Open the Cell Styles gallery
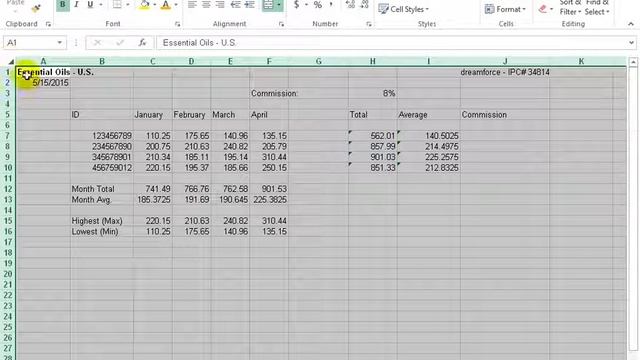640x360 pixels. coord(404,9)
